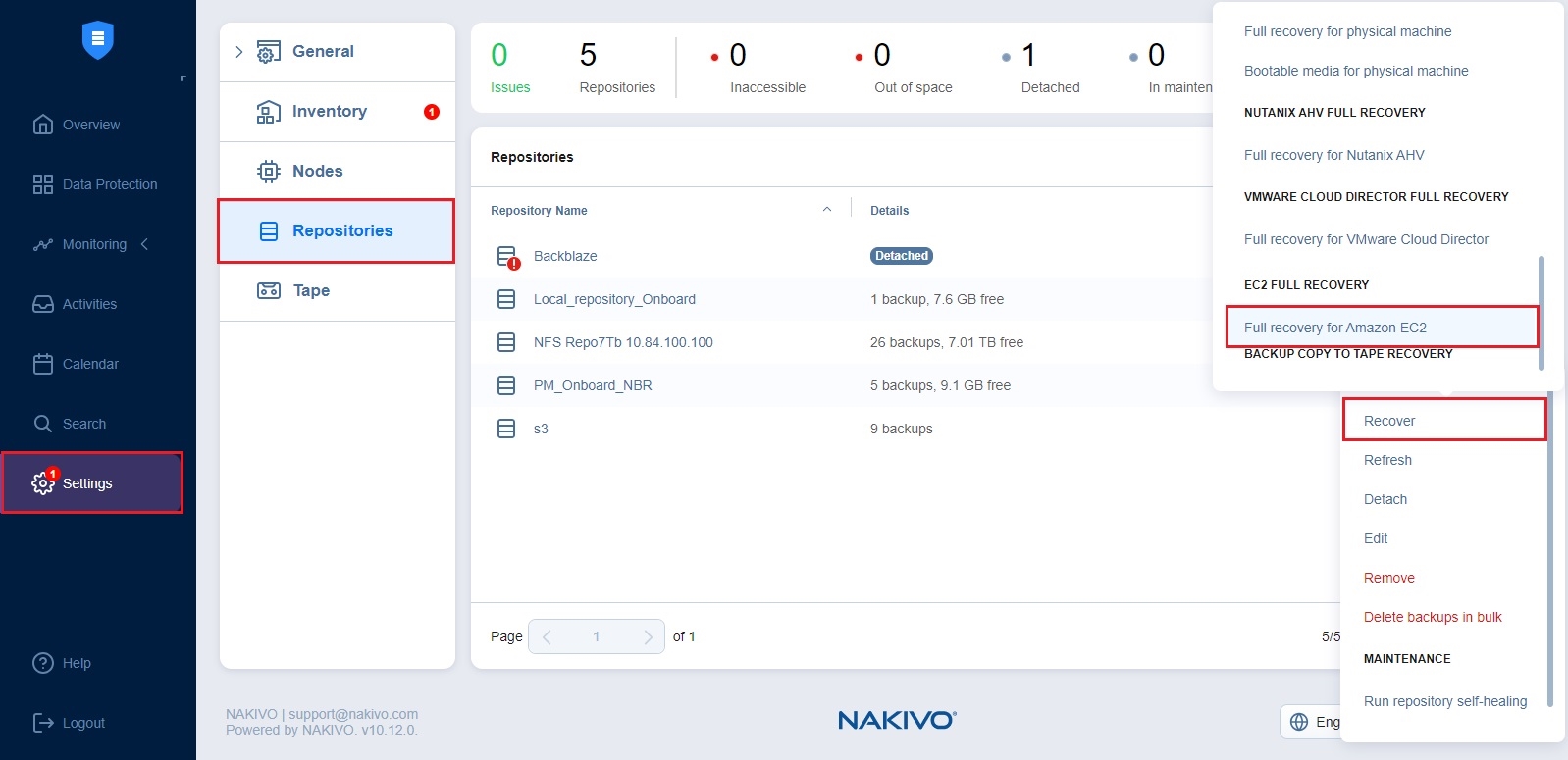Screen dimensions: 1568x760
Task: Click the Calendar icon in sidebar
Action: (43, 364)
